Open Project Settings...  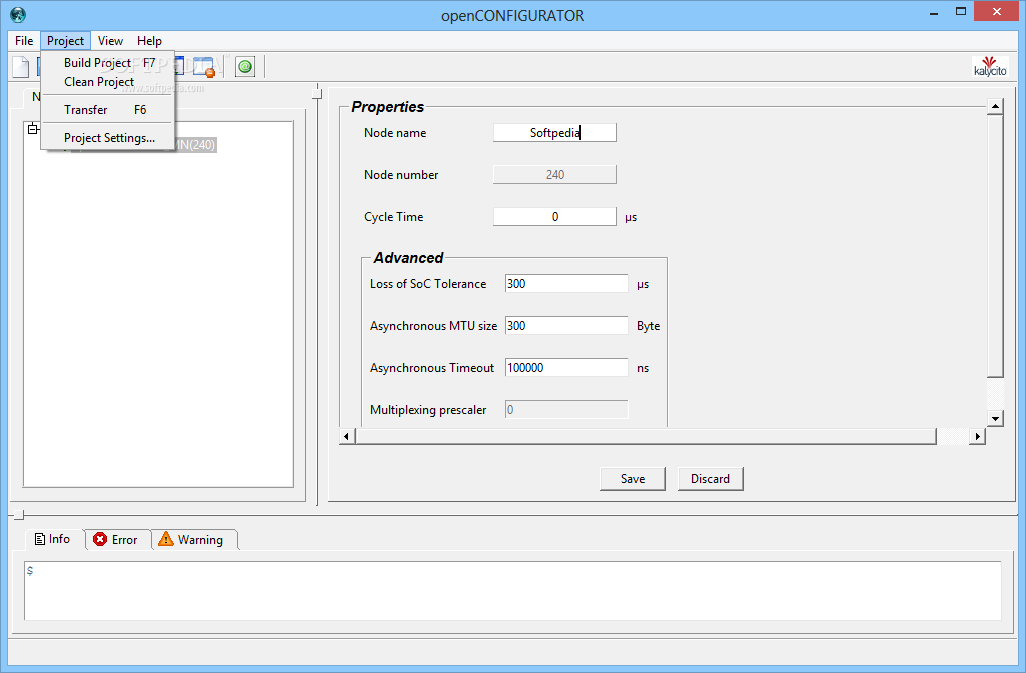coord(108,138)
